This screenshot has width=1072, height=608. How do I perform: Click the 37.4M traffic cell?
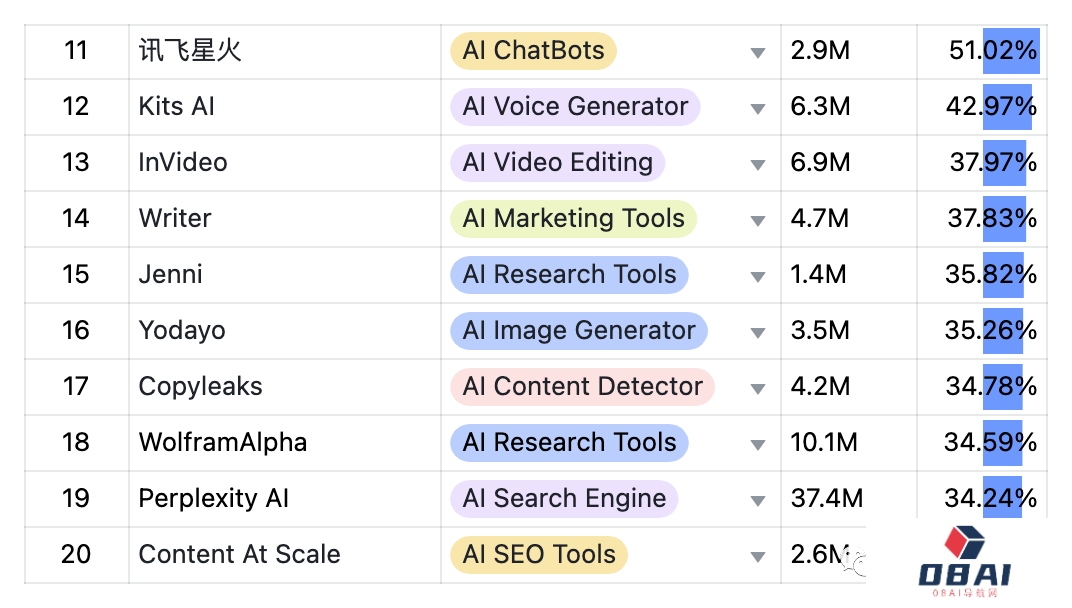[x=849, y=499]
